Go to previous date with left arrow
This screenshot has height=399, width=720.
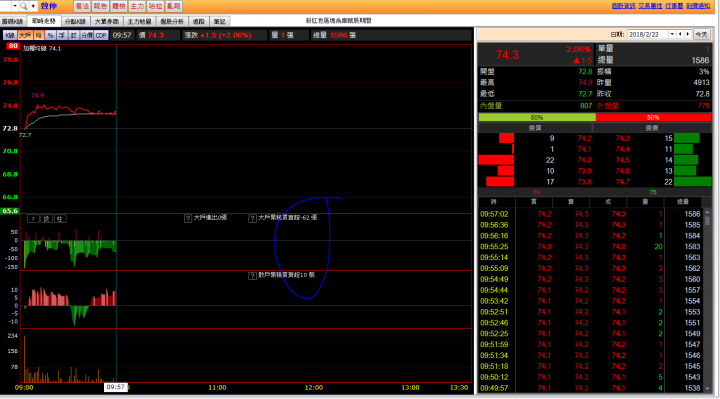681,34
